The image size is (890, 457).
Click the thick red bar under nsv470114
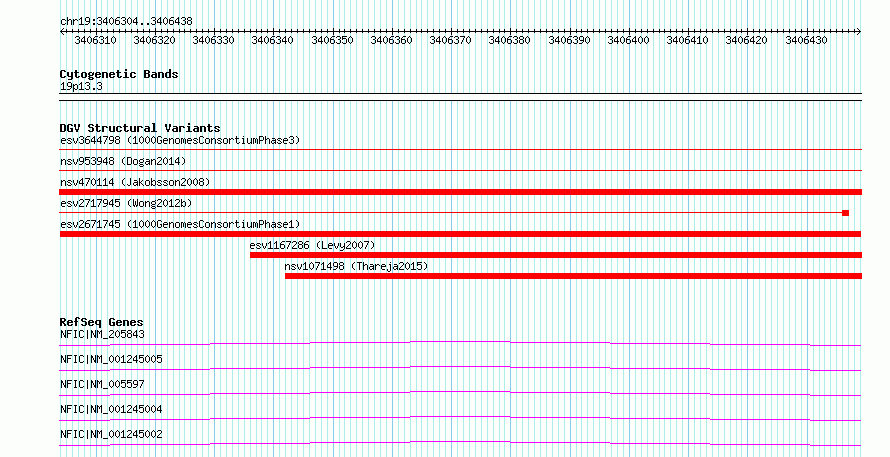point(460,192)
